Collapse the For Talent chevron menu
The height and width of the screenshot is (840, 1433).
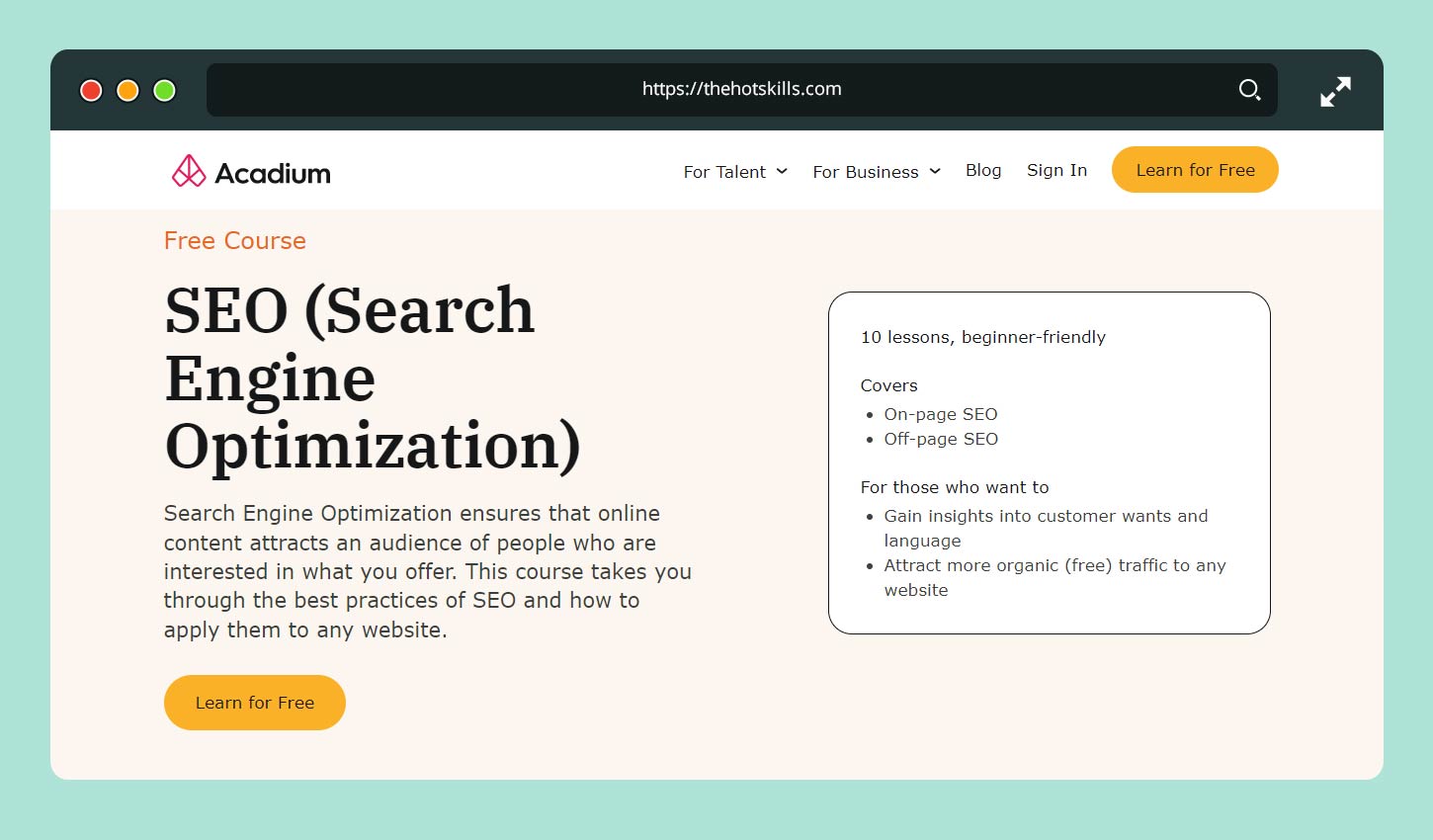point(783,171)
